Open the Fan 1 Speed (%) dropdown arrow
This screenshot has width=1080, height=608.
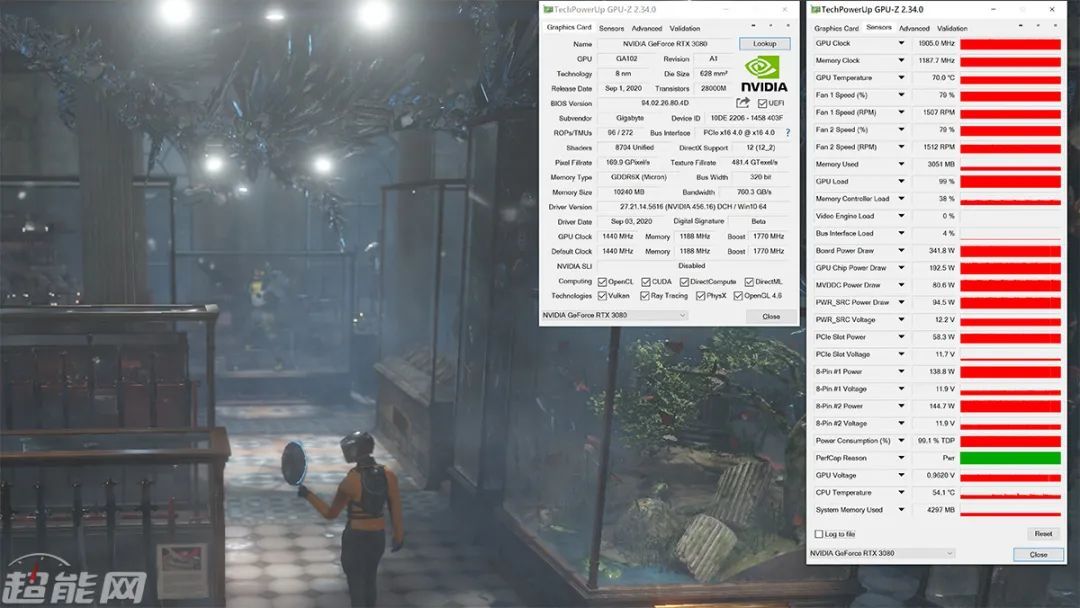coord(901,95)
